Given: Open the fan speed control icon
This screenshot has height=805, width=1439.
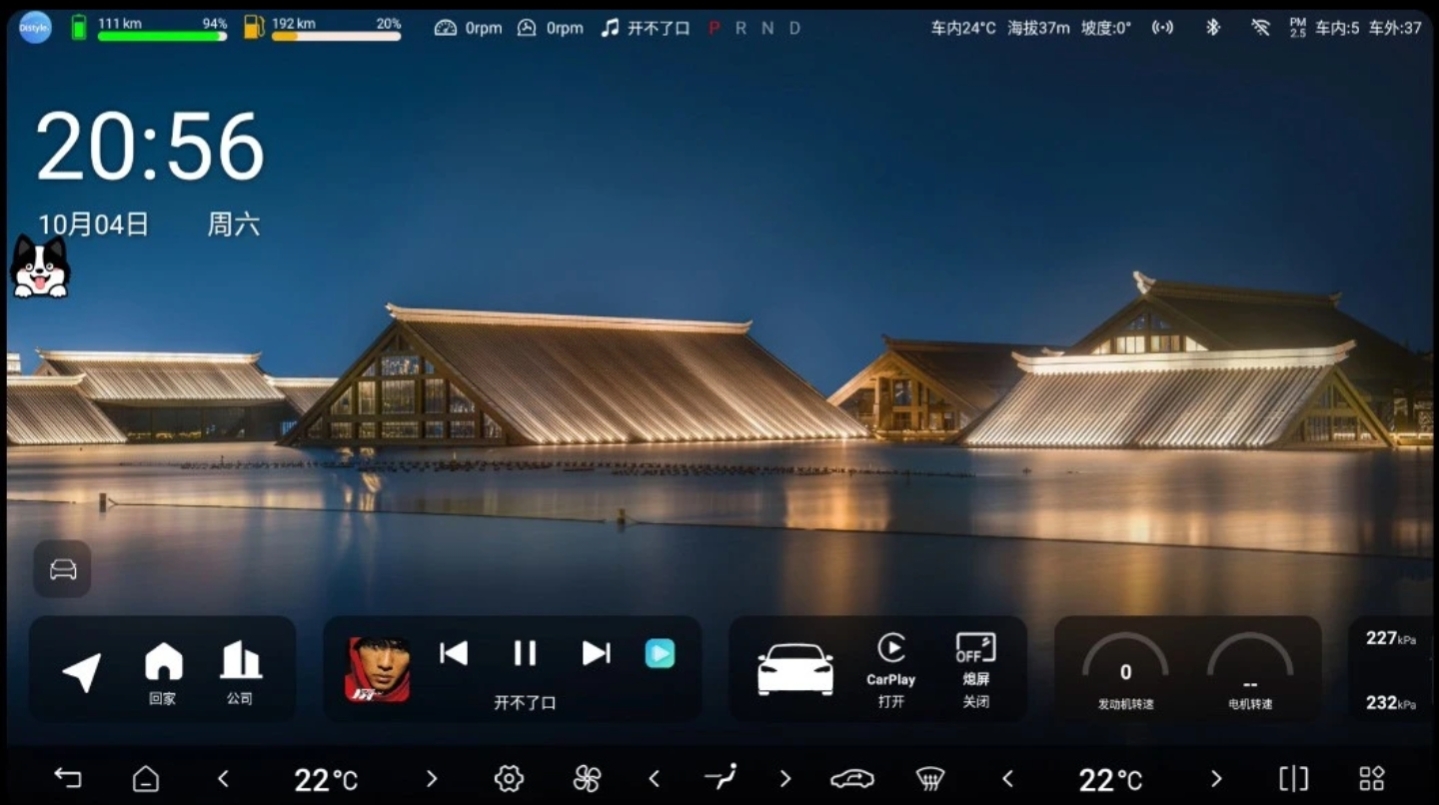Looking at the screenshot, I should [587, 778].
